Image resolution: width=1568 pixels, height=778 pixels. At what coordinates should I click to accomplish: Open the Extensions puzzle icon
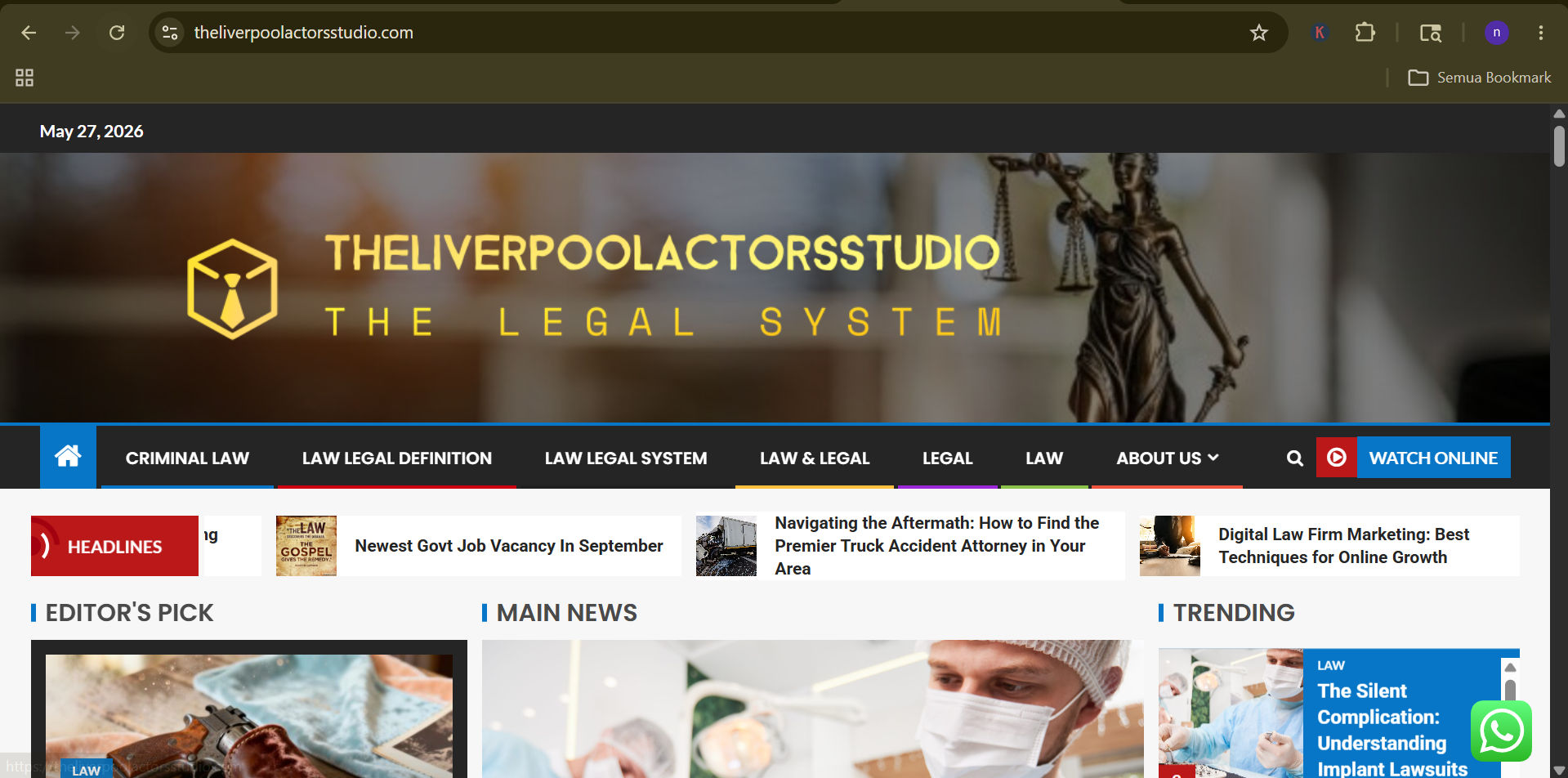tap(1365, 33)
